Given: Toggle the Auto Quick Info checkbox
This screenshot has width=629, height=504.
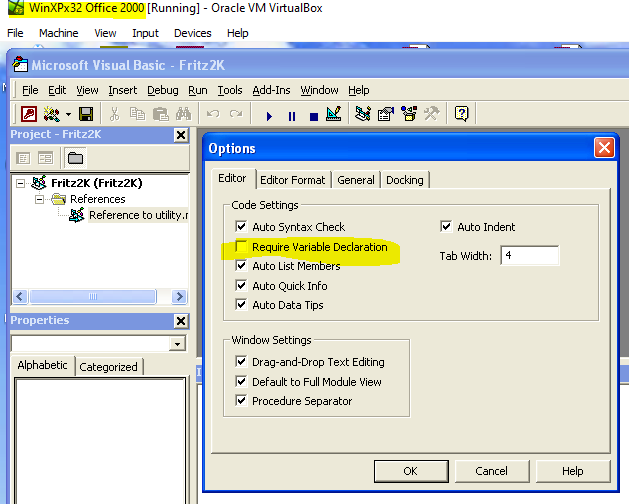Looking at the screenshot, I should (241, 285).
